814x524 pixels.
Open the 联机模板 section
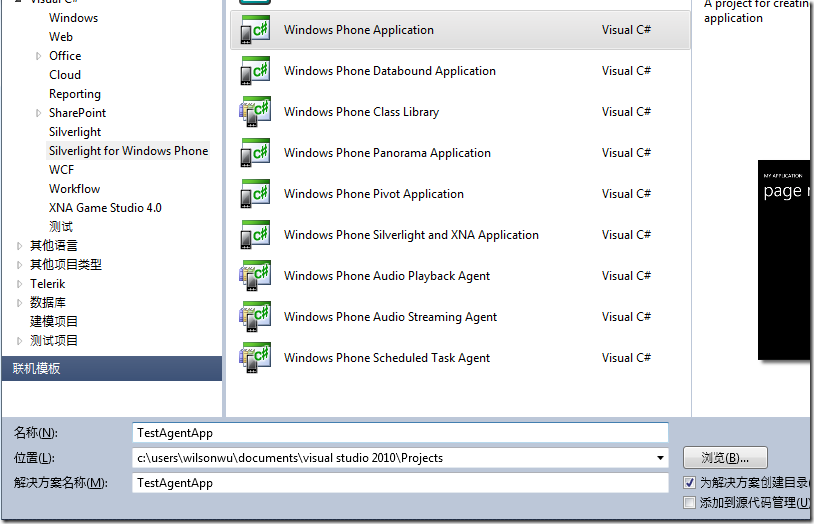pos(112,368)
